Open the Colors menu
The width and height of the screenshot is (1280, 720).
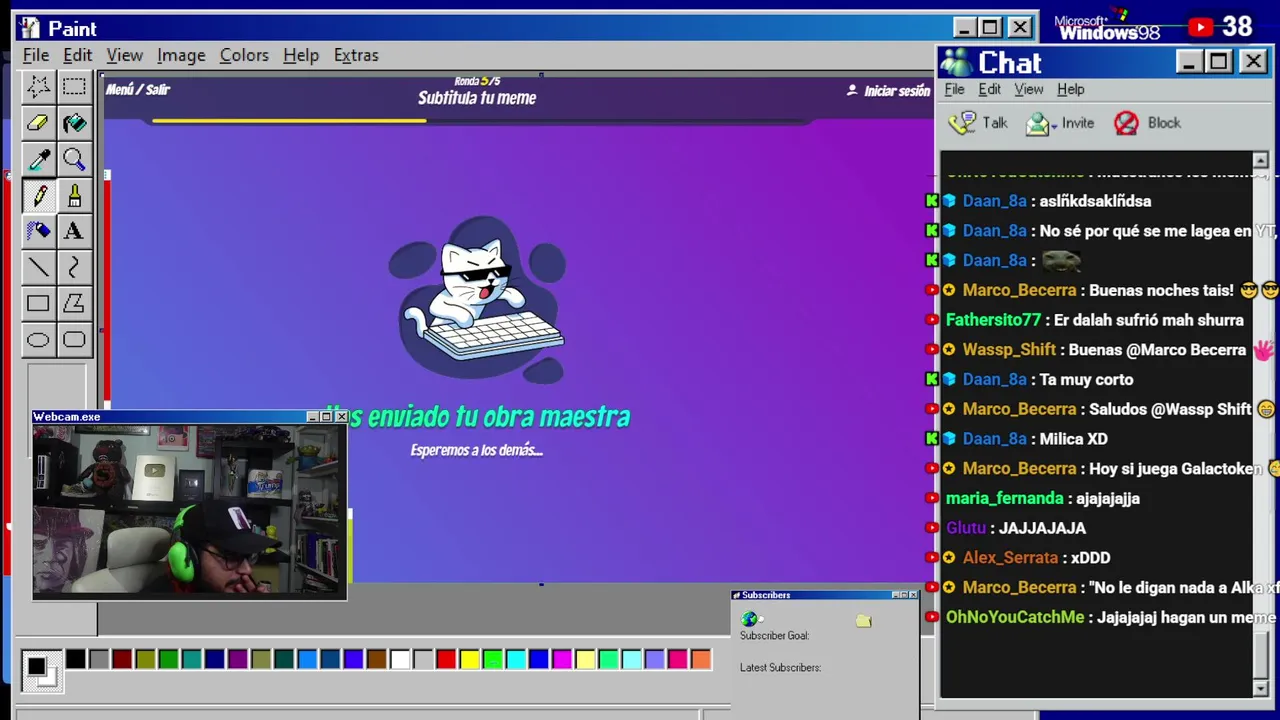[x=244, y=55]
